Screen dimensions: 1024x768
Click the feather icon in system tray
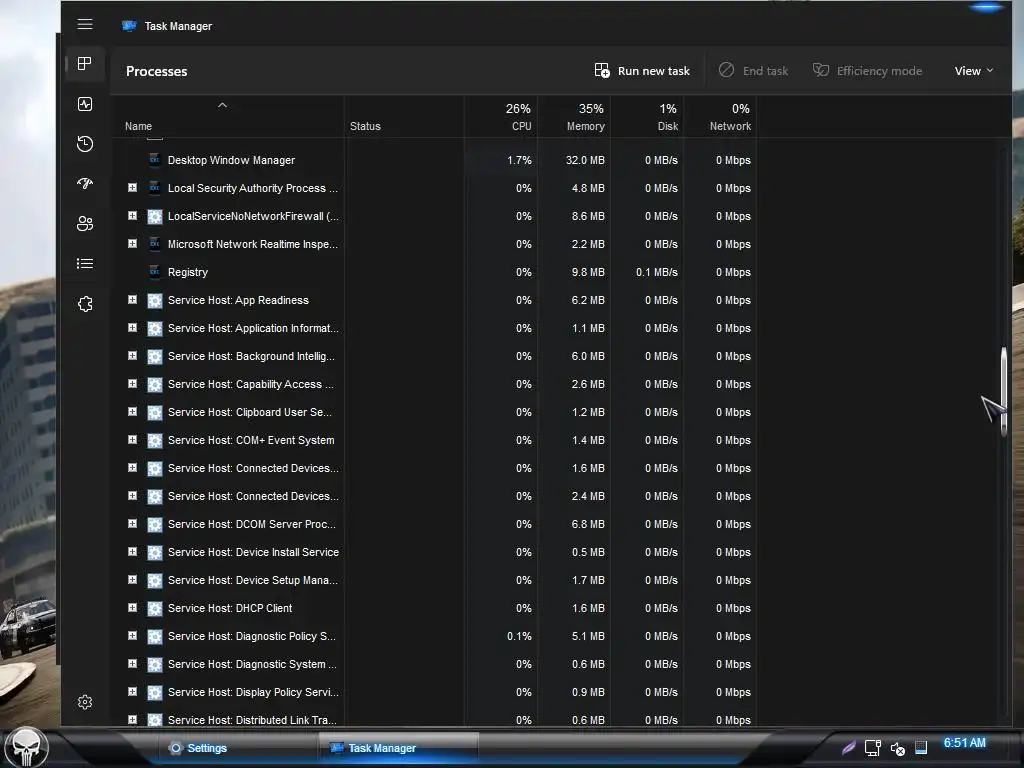tap(848, 747)
